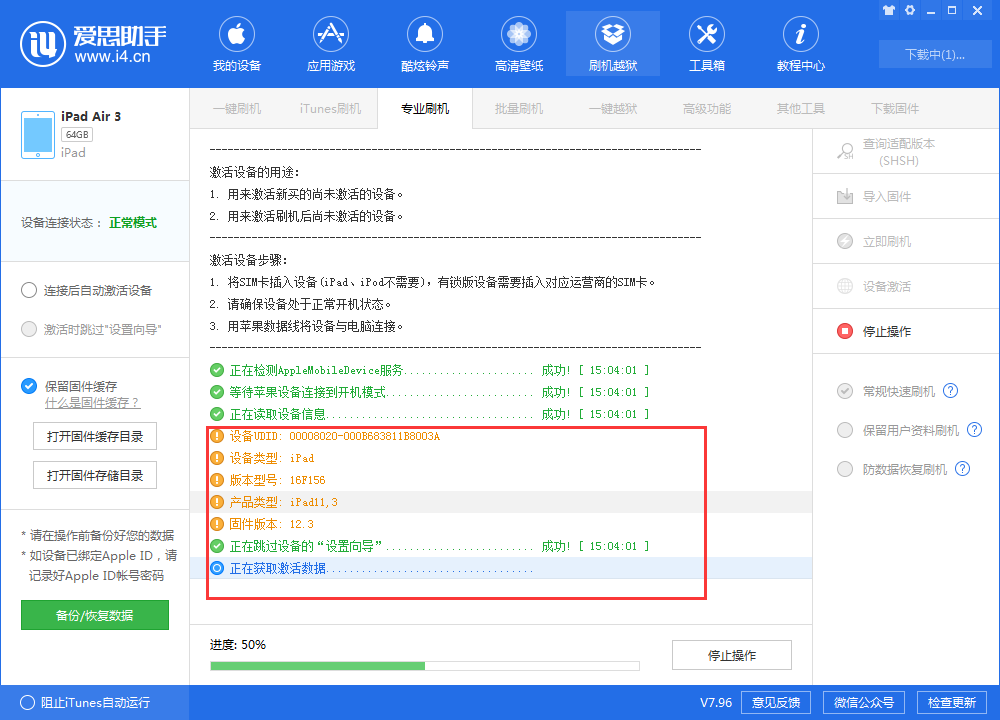Open the 下载固件 tab

coord(893,108)
